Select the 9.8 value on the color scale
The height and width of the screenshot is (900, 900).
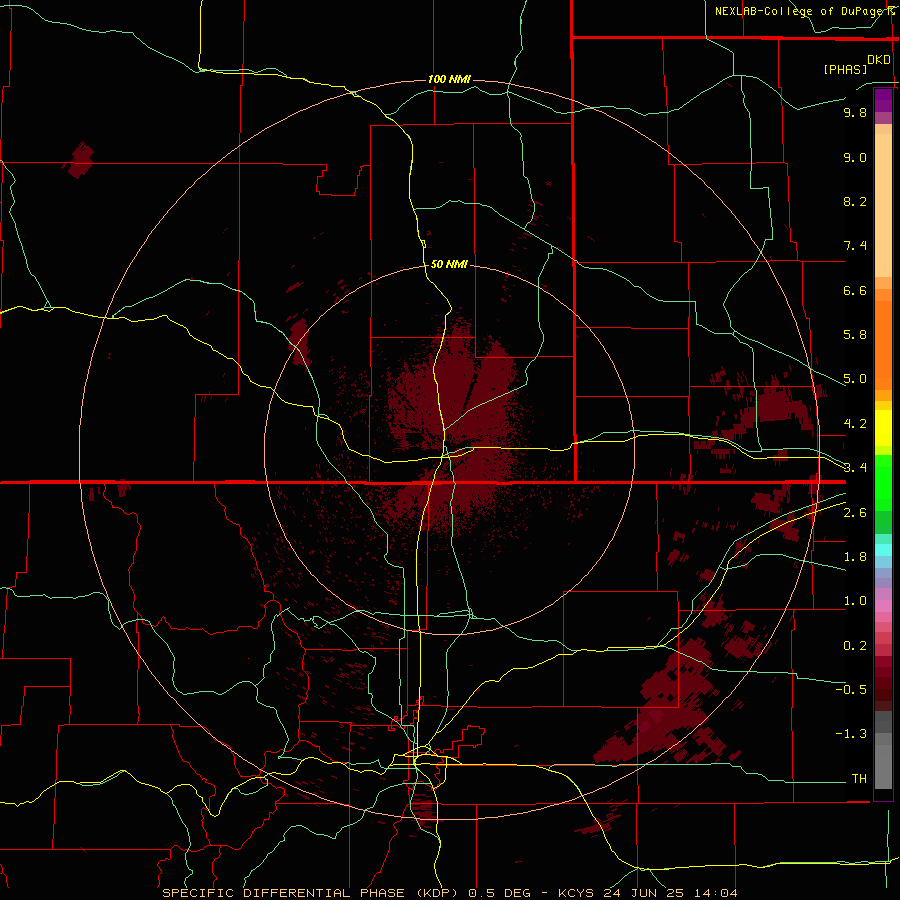855,112
